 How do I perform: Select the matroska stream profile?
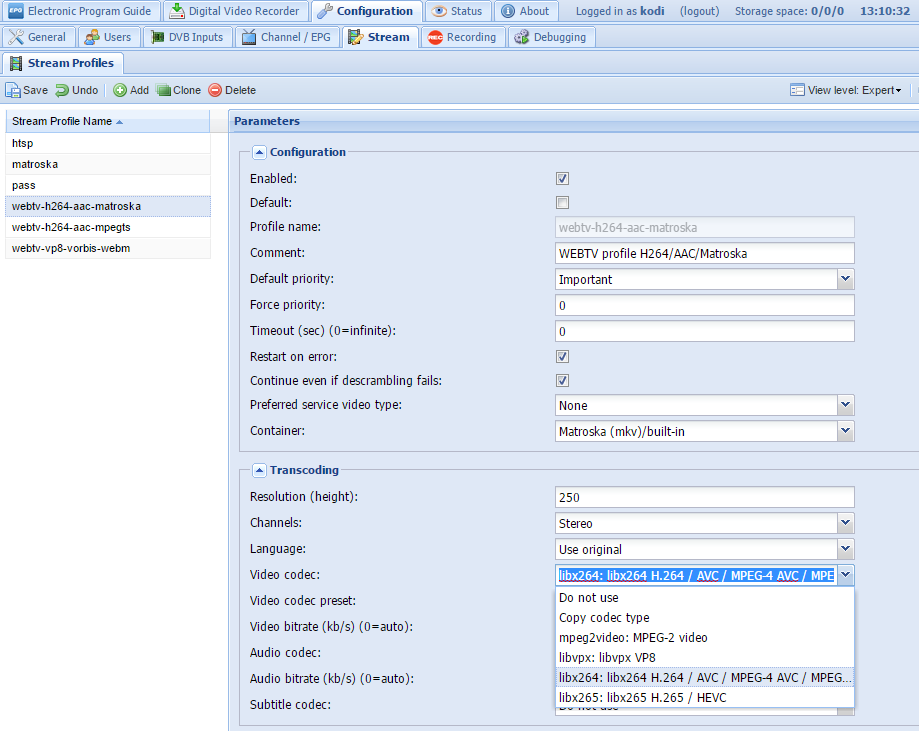108,164
